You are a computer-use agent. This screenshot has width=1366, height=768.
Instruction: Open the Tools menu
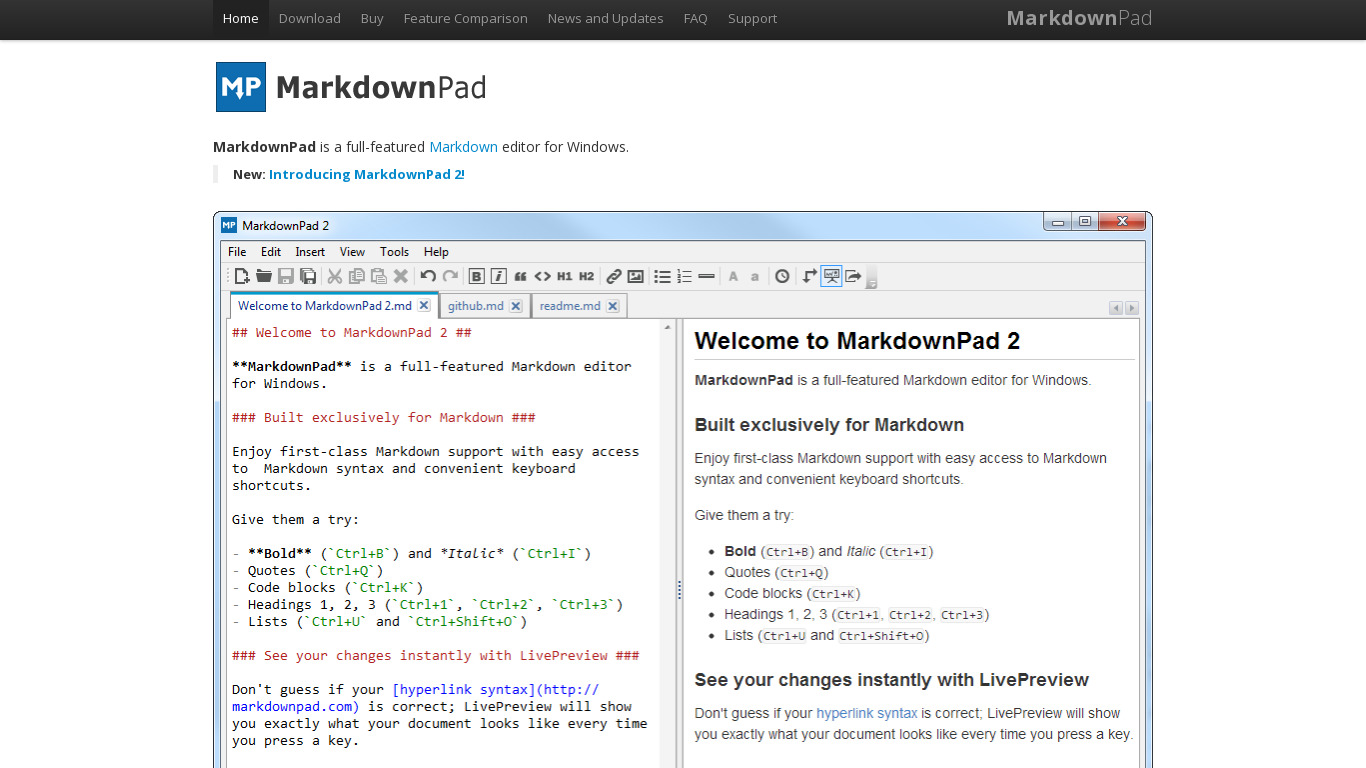[394, 252]
